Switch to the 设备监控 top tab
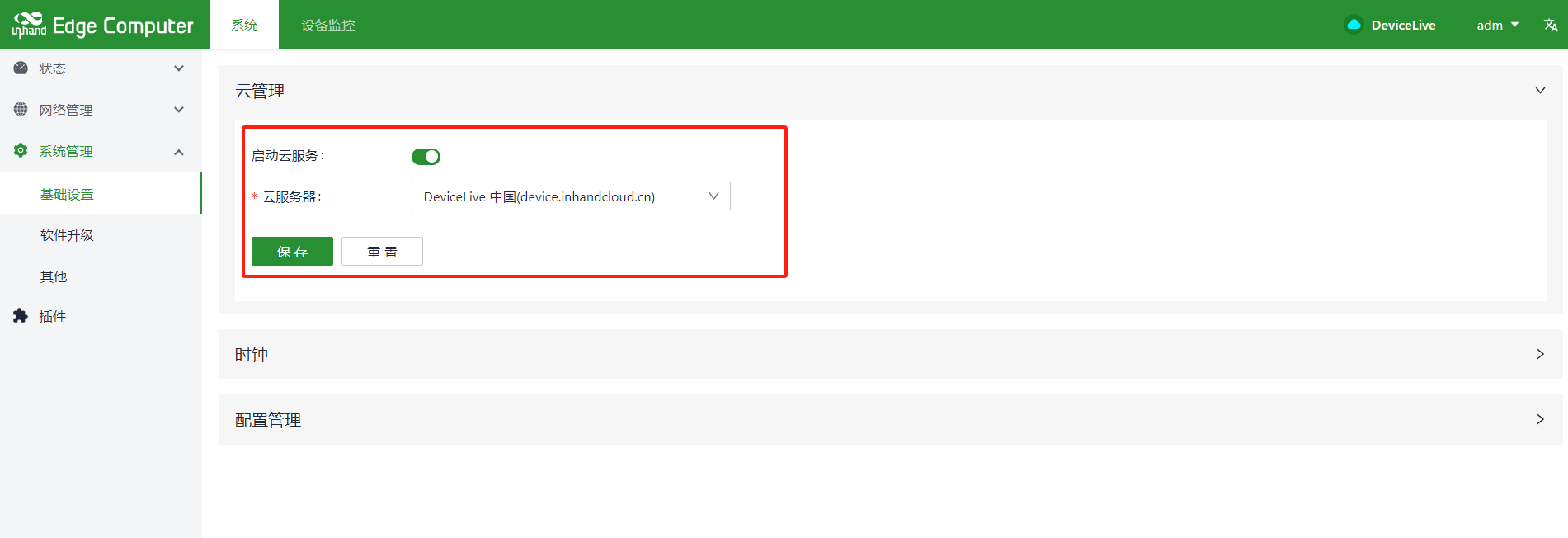Viewport: 1568px width, 538px height. pos(328,25)
